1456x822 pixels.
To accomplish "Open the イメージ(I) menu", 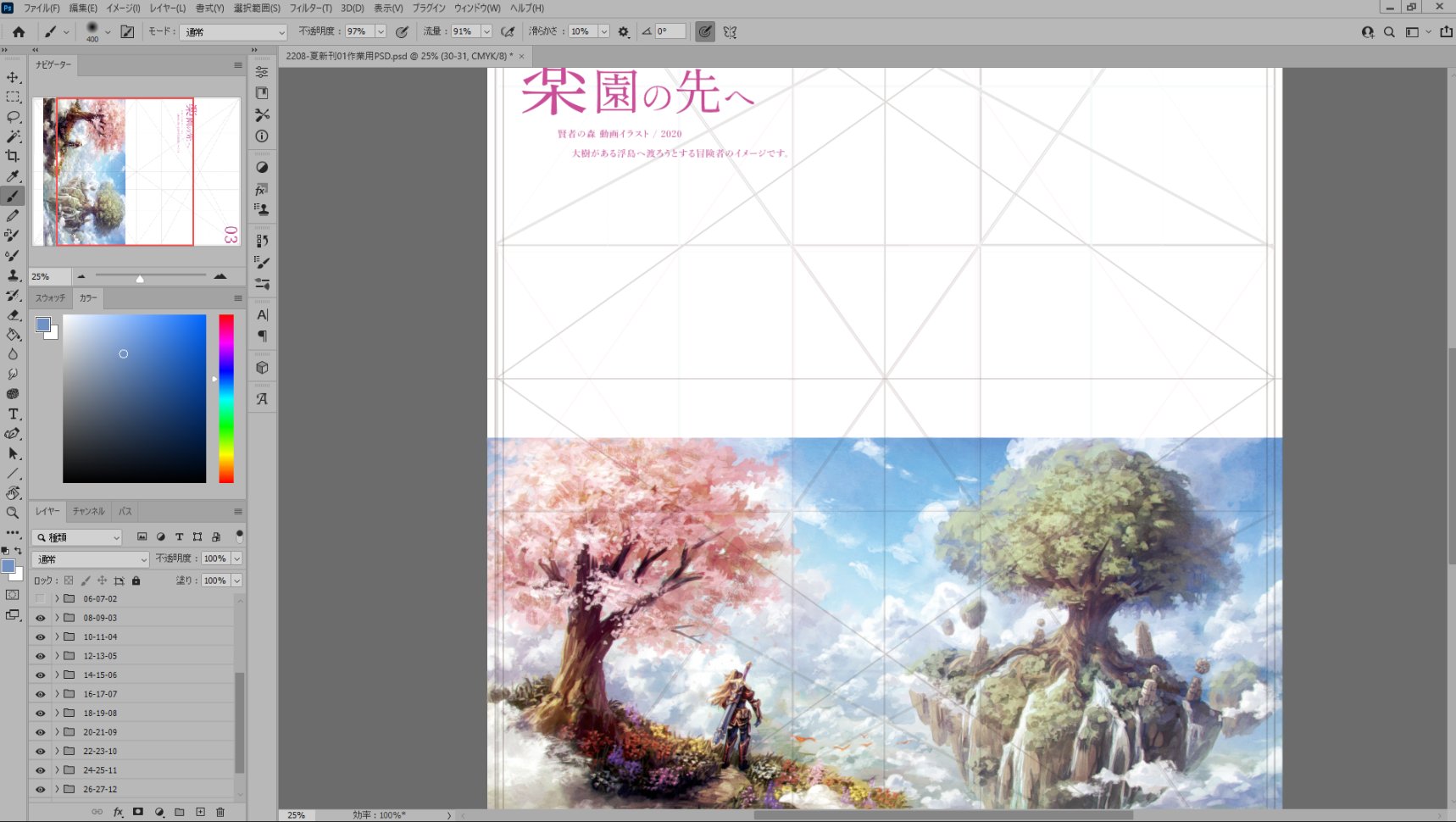I will click(x=123, y=8).
